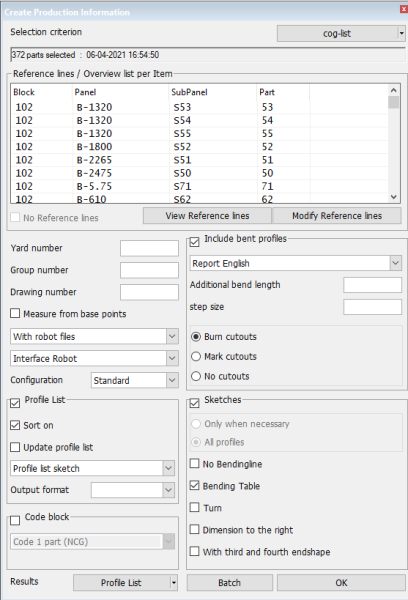Select Mark cutouts radio option
This screenshot has height=600, width=408.
(x=196, y=356)
